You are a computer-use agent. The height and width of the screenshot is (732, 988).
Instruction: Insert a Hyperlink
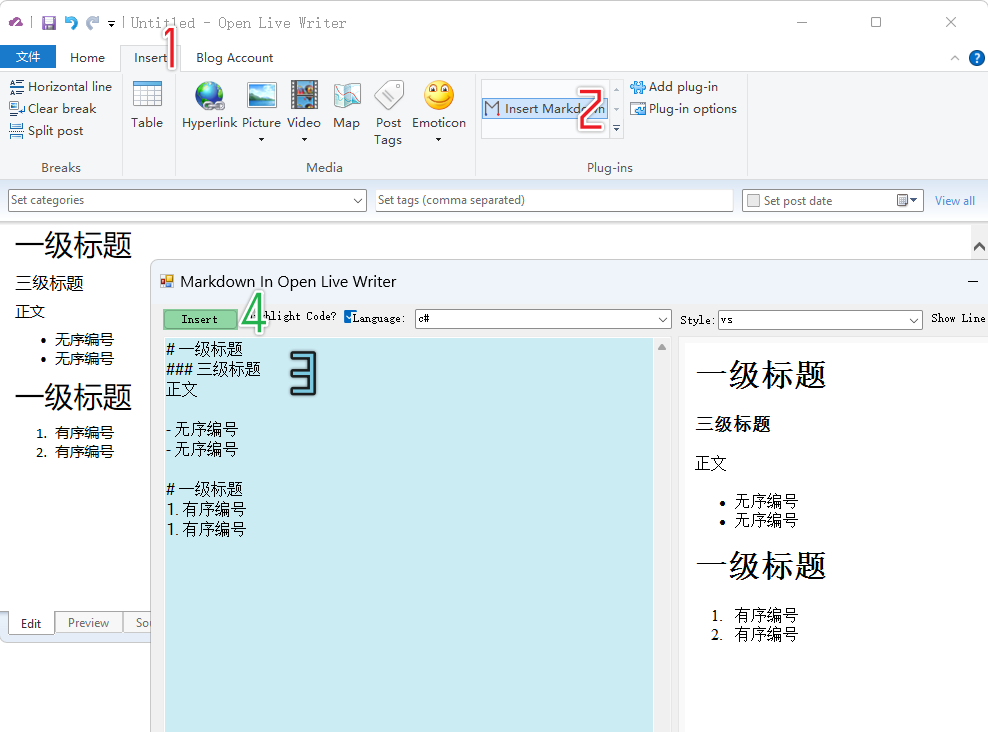pyautogui.click(x=209, y=105)
